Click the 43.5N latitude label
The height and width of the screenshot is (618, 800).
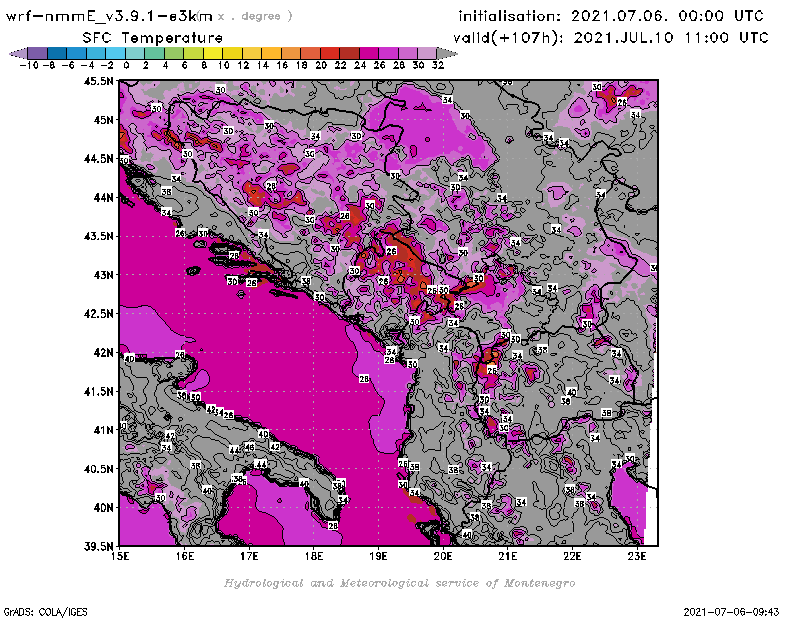98,236
